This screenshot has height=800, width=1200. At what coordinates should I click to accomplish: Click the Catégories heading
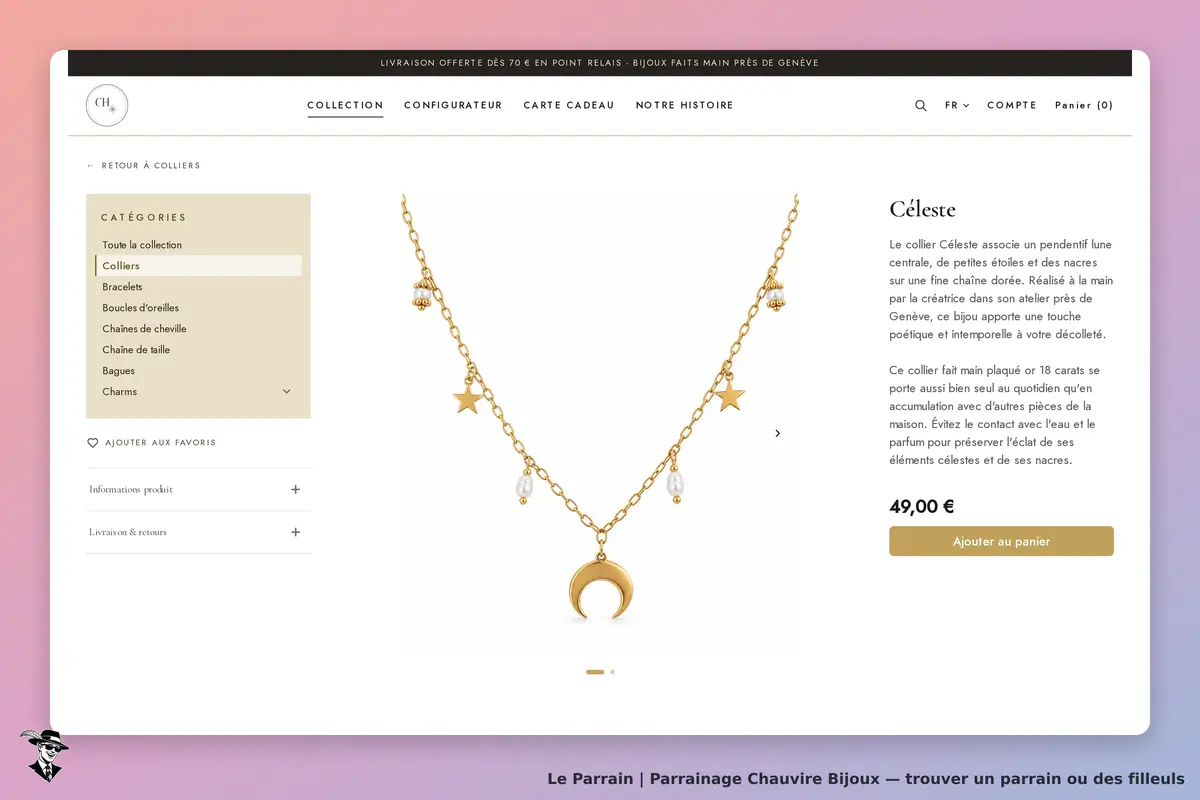[144, 217]
